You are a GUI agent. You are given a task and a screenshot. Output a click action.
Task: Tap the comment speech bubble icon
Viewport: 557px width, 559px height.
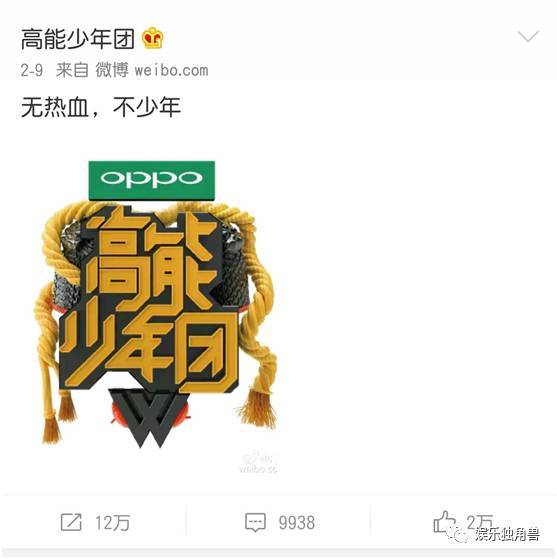(255, 523)
